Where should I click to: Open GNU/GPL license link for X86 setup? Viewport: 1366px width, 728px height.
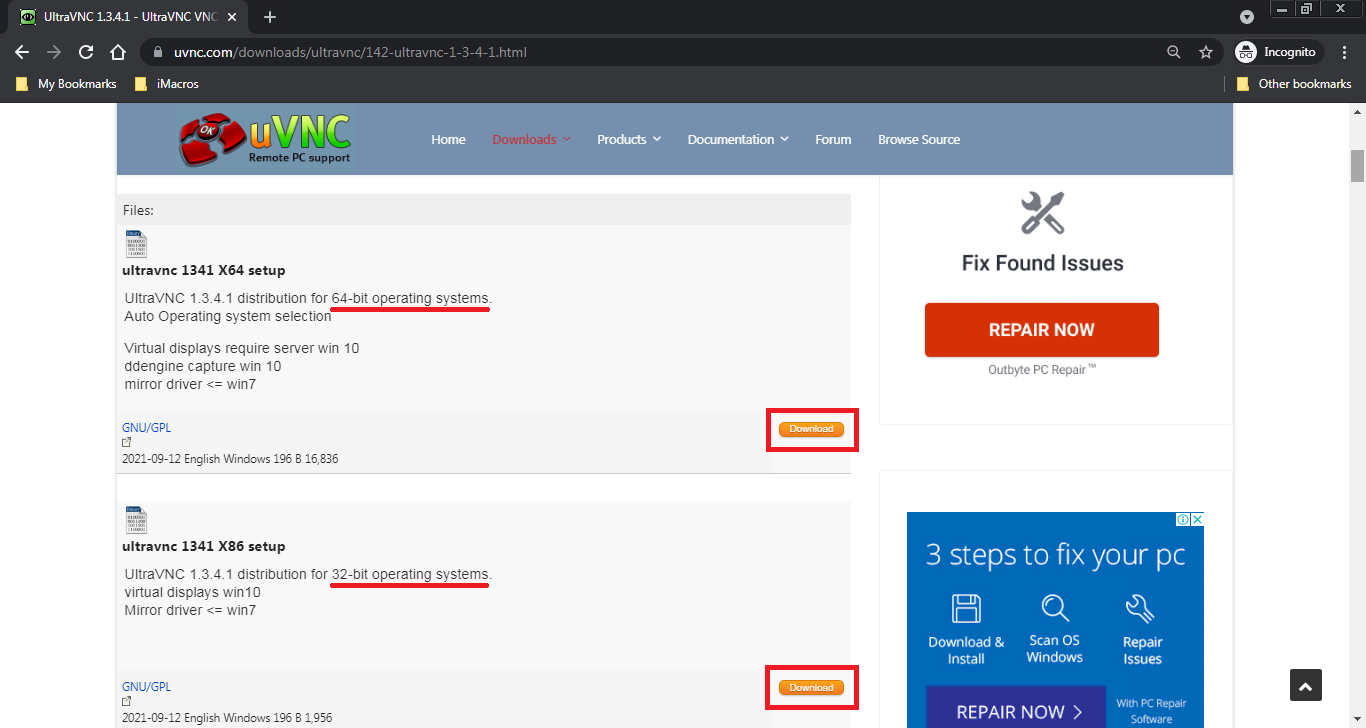pyautogui.click(x=146, y=687)
